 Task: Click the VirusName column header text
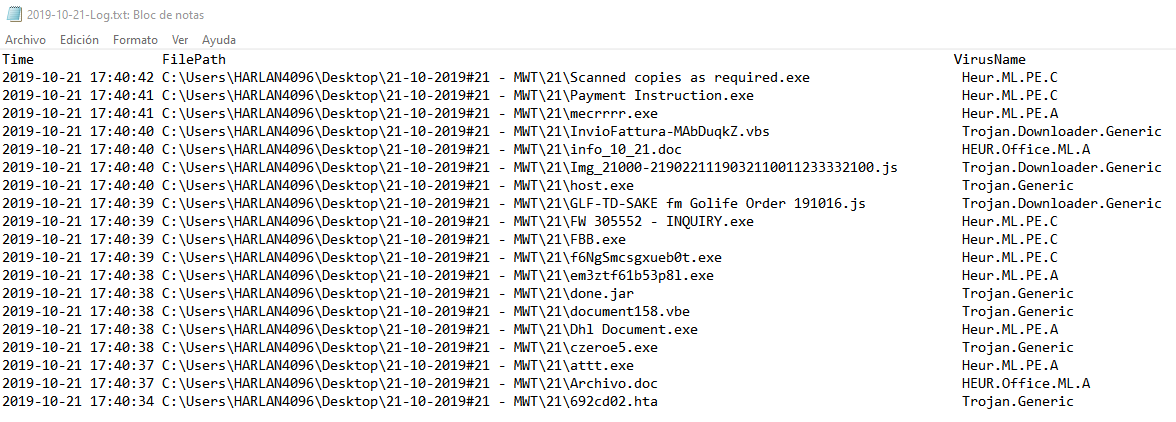click(990, 60)
